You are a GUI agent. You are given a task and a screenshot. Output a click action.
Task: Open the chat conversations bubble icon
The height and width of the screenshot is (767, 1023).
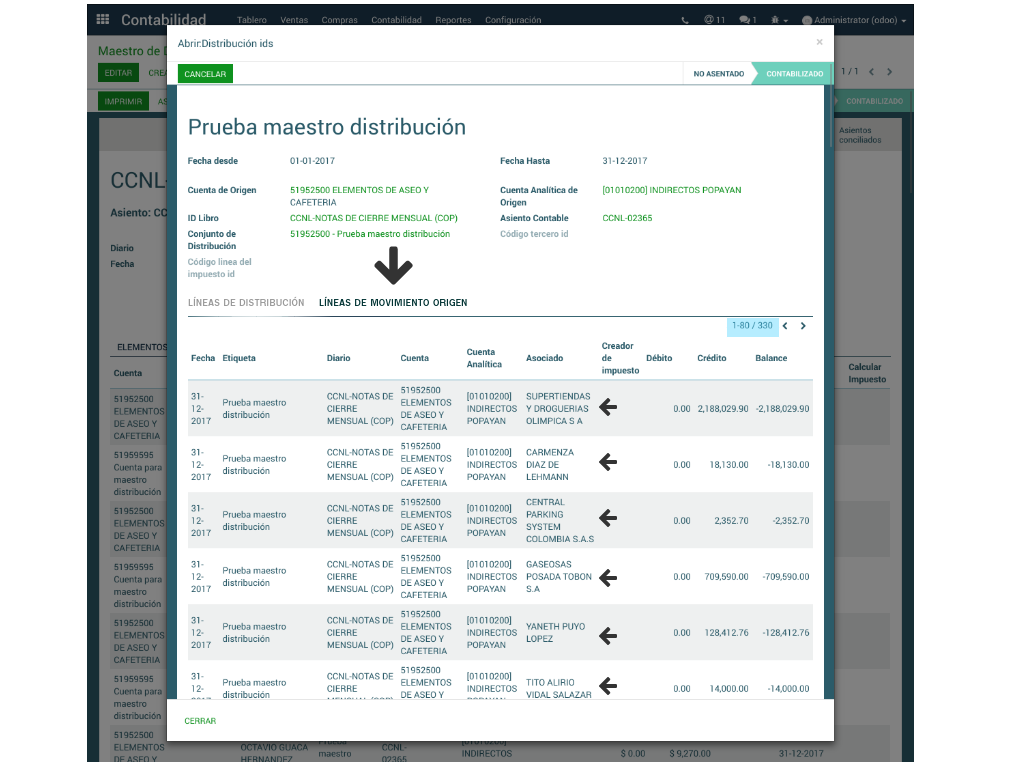pos(747,20)
